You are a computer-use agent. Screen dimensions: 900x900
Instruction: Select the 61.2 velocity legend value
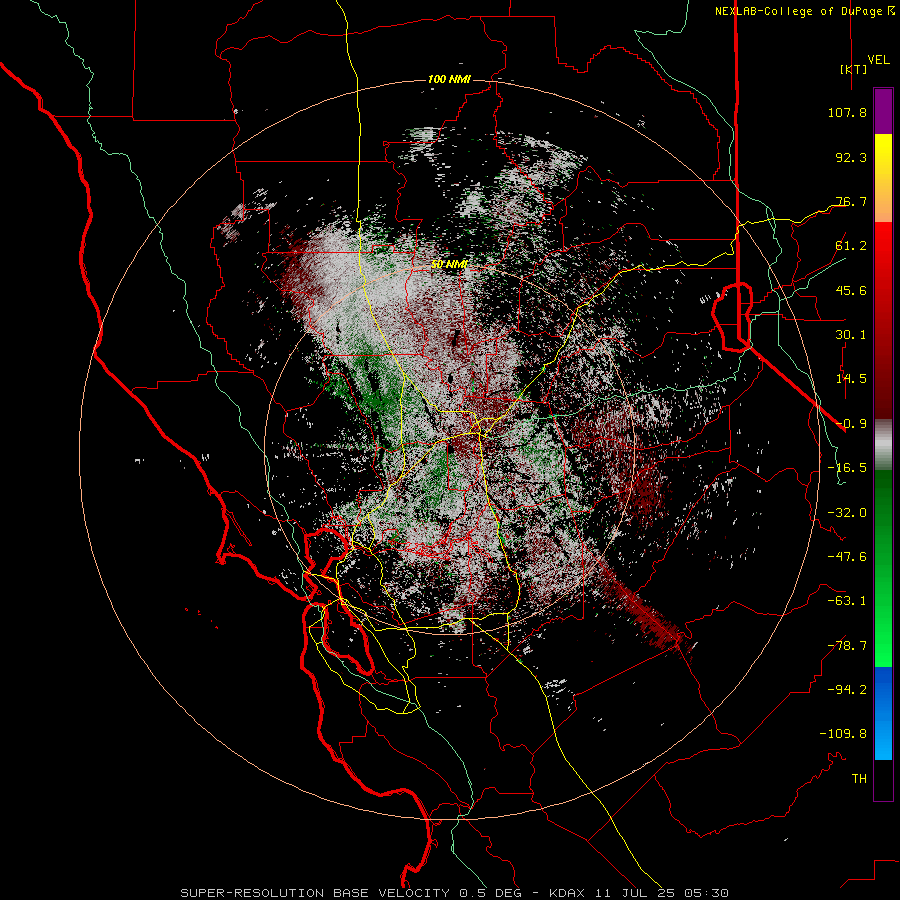851,246
